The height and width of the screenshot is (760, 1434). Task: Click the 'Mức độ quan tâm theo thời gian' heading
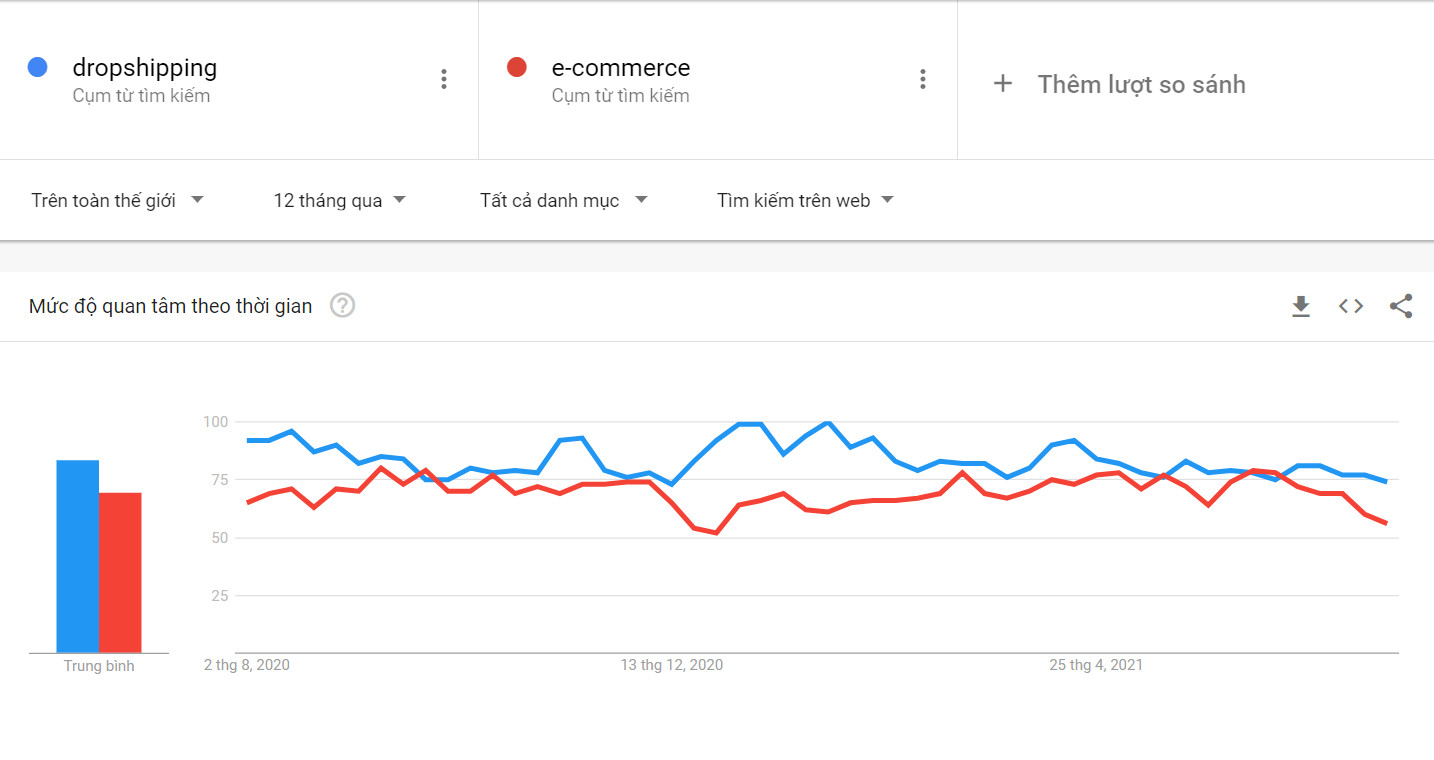pos(170,306)
